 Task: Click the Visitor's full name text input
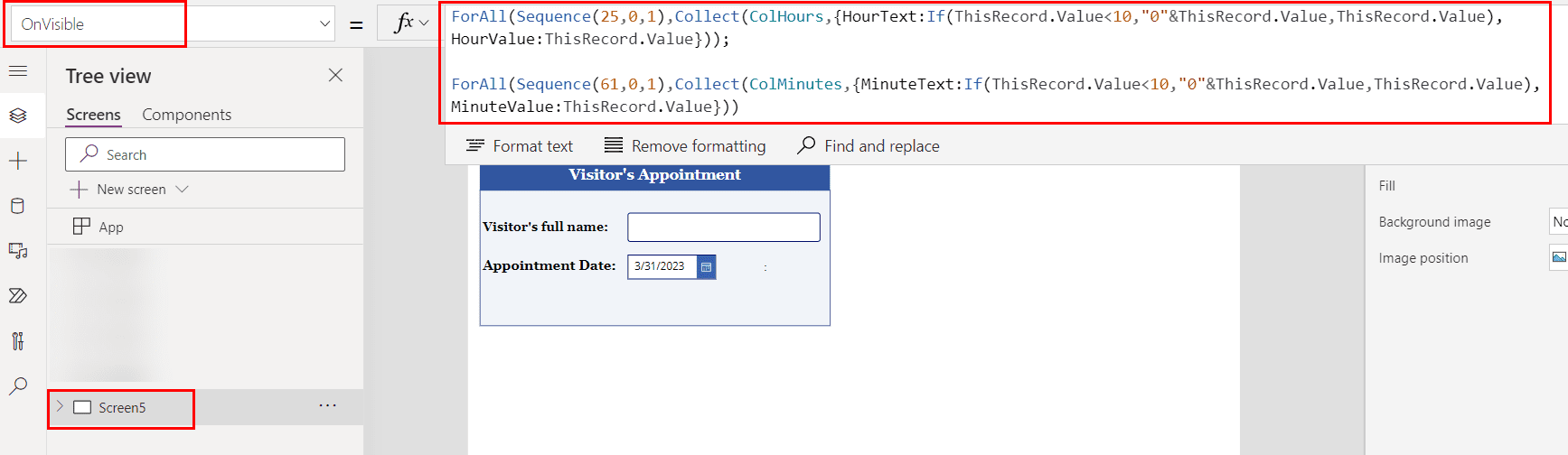[723, 227]
